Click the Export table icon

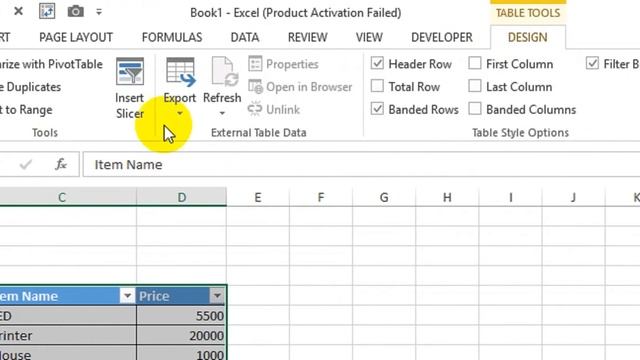[180, 72]
